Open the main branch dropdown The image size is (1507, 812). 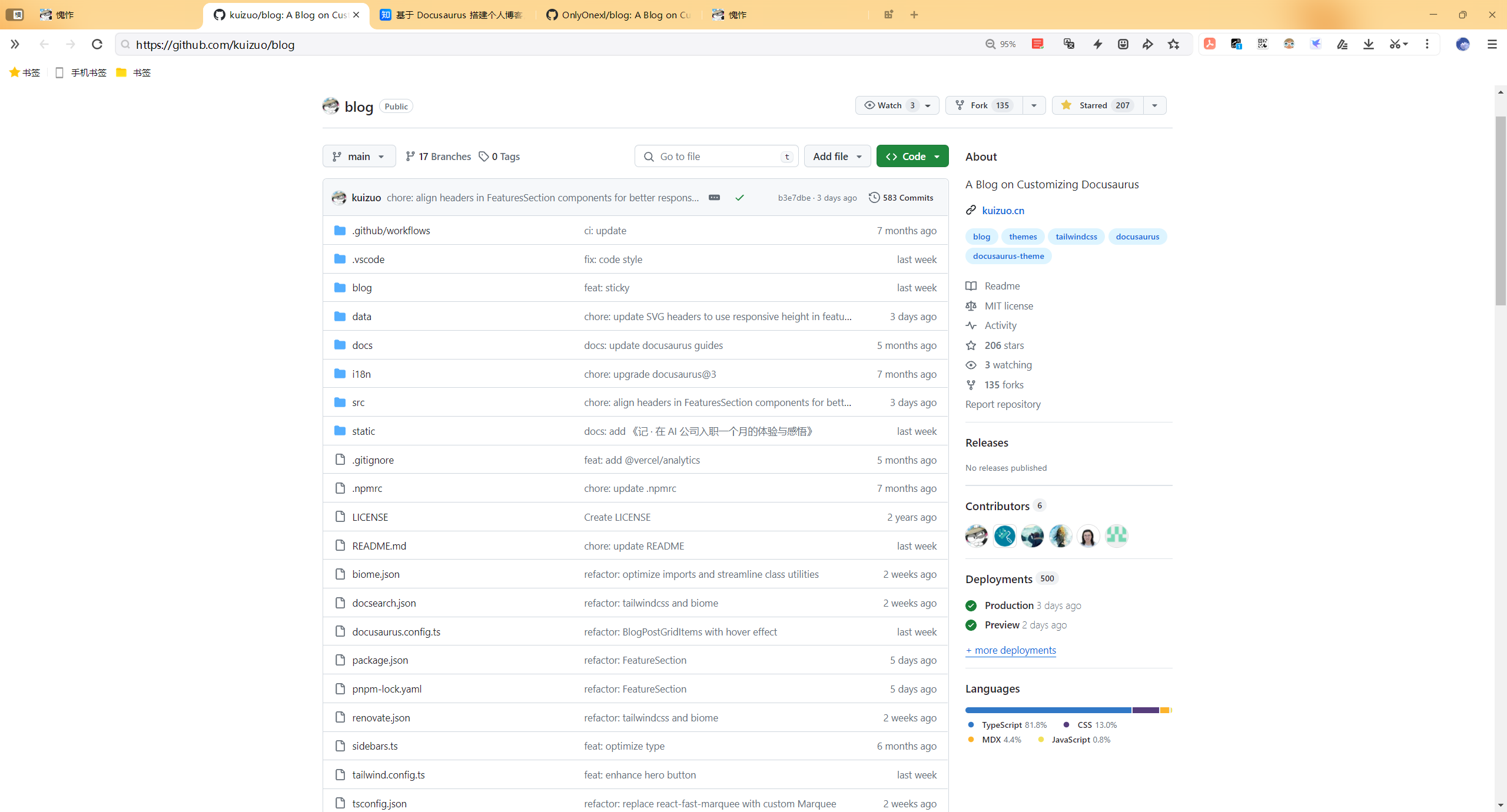coord(359,157)
